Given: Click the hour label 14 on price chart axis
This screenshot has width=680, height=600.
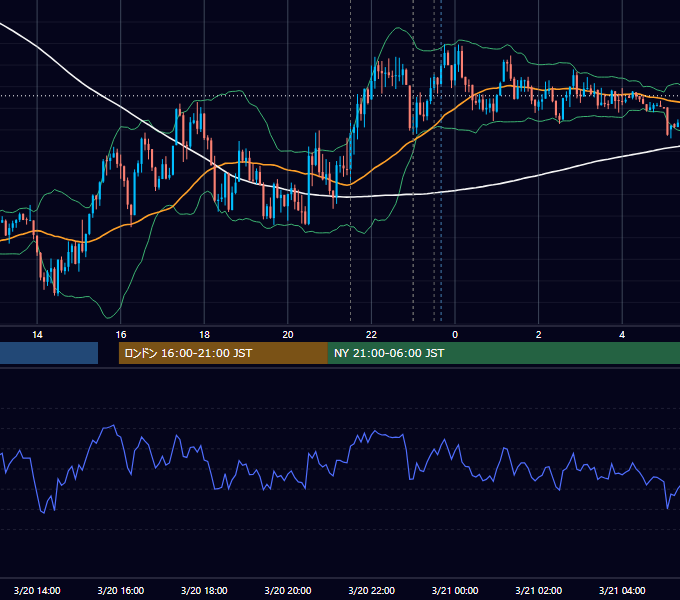Looking at the screenshot, I should tap(37, 335).
